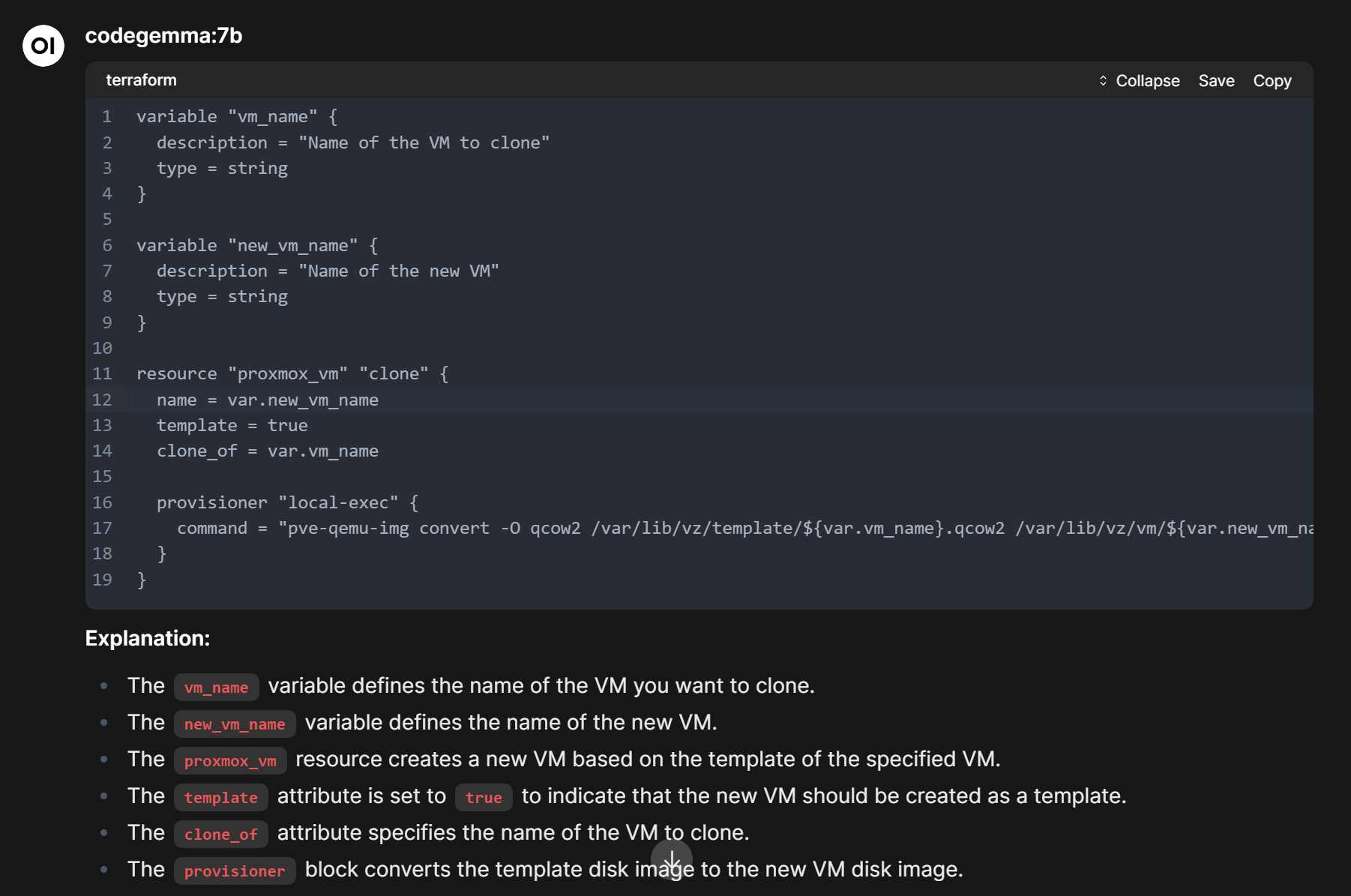Click the vm_name inline code tag

click(x=216, y=688)
